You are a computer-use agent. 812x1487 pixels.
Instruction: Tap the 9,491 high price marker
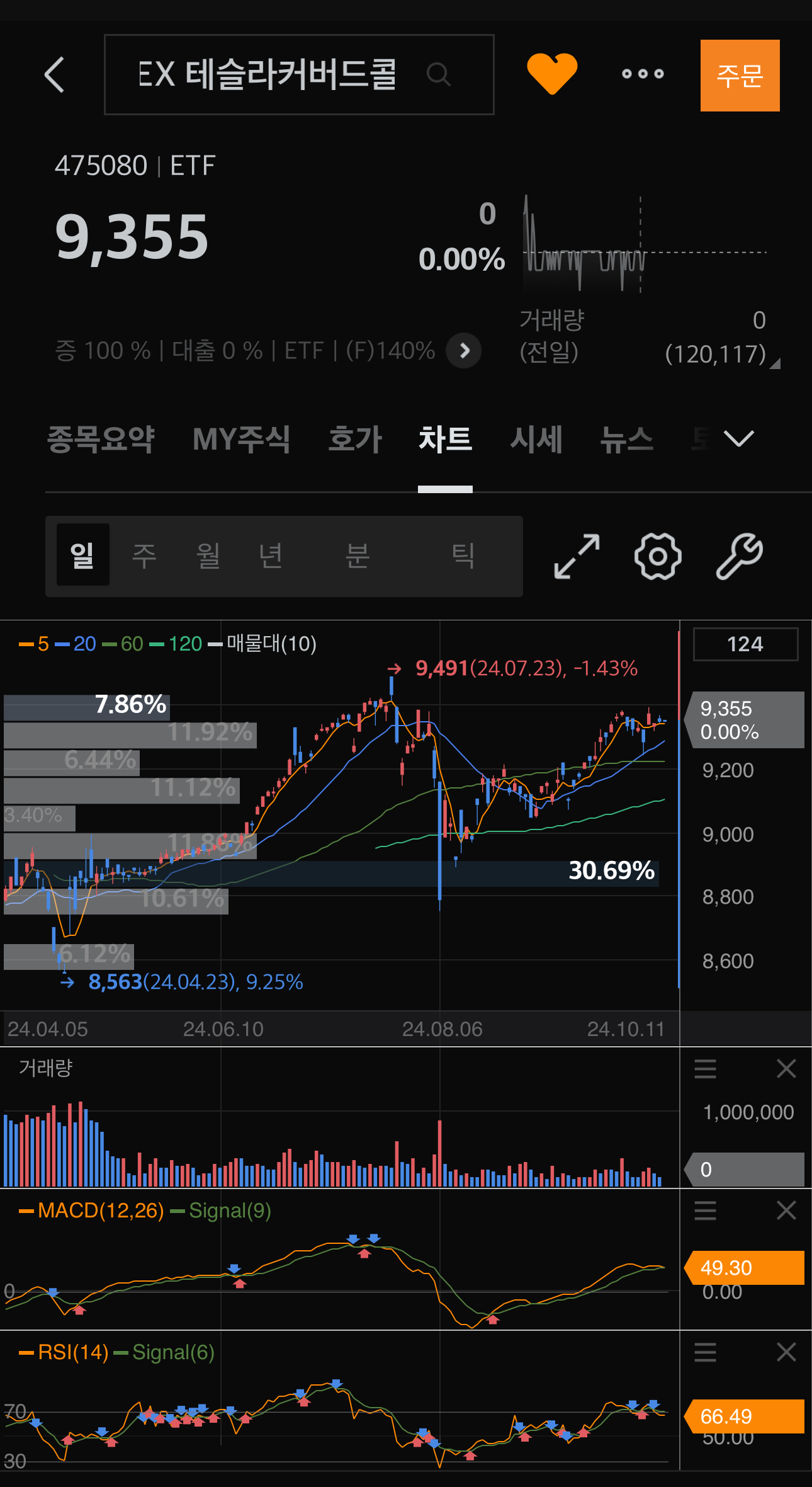[x=512, y=668]
